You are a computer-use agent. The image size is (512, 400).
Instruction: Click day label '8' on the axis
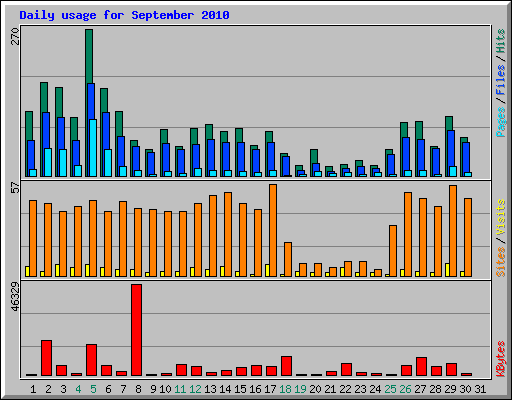click(x=138, y=389)
